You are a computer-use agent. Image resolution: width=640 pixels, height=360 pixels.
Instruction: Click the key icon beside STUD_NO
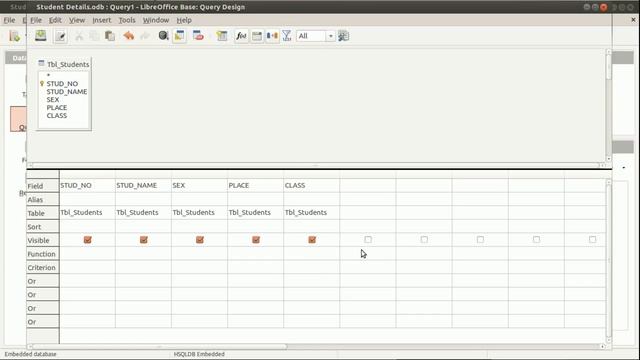click(x=42, y=83)
